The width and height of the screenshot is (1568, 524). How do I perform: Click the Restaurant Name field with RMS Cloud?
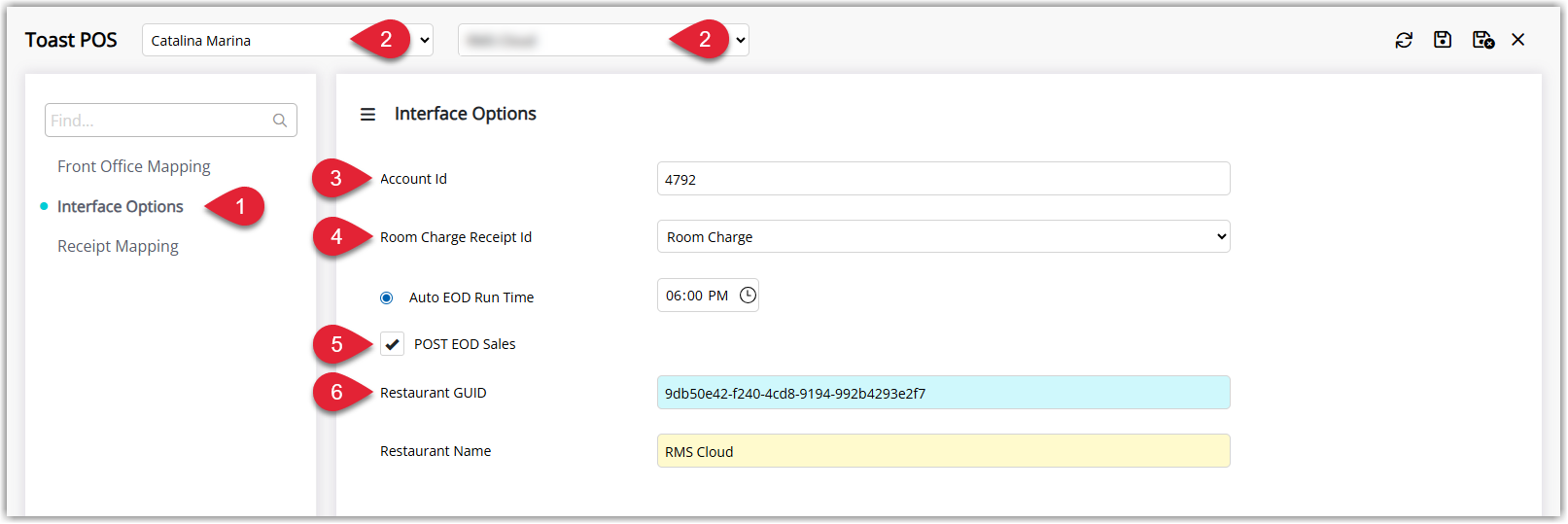944,451
